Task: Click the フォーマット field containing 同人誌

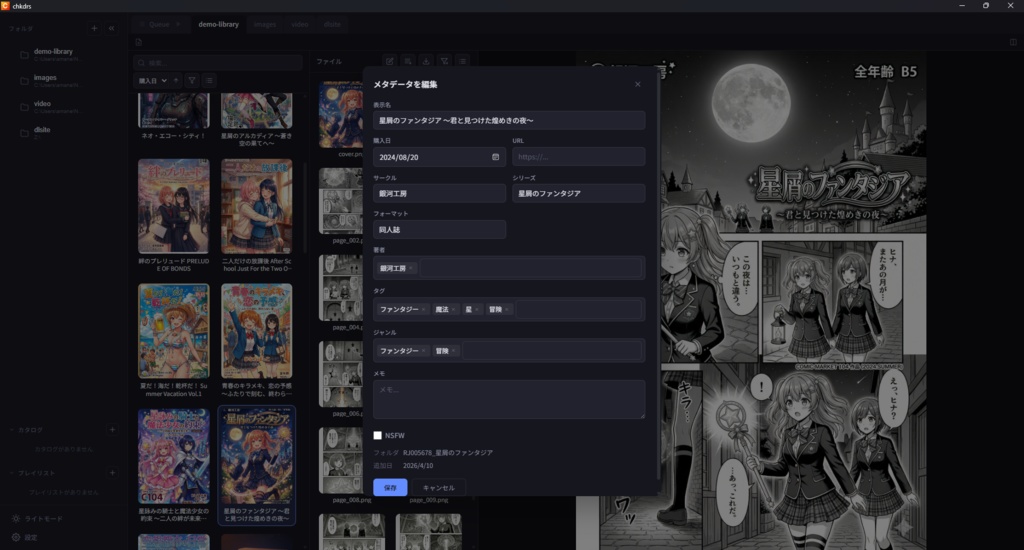Action: pos(440,229)
